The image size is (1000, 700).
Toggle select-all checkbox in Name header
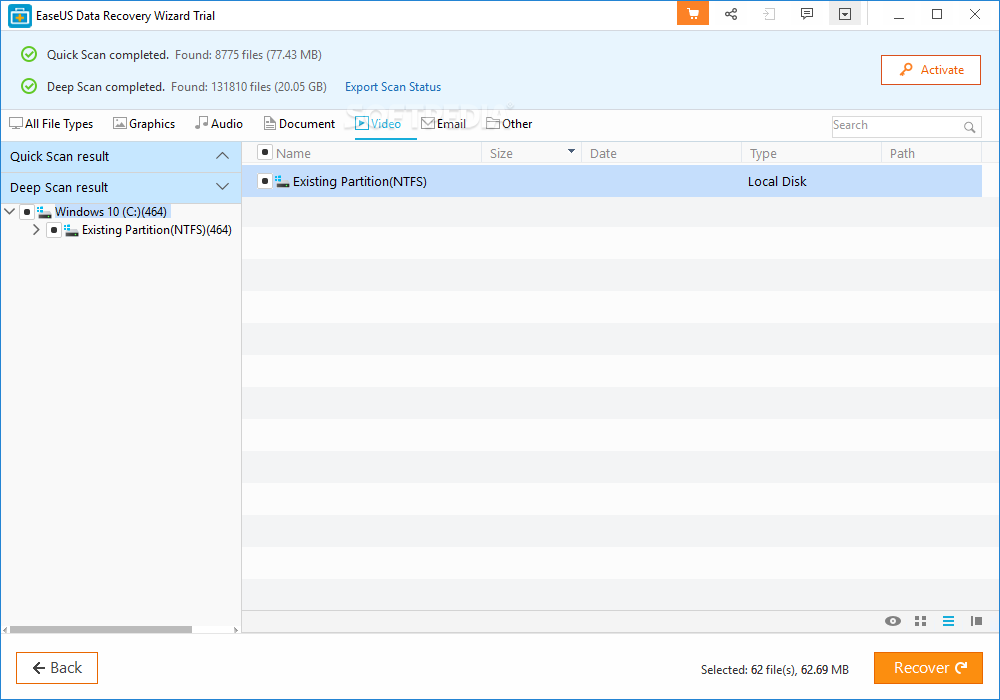point(265,152)
